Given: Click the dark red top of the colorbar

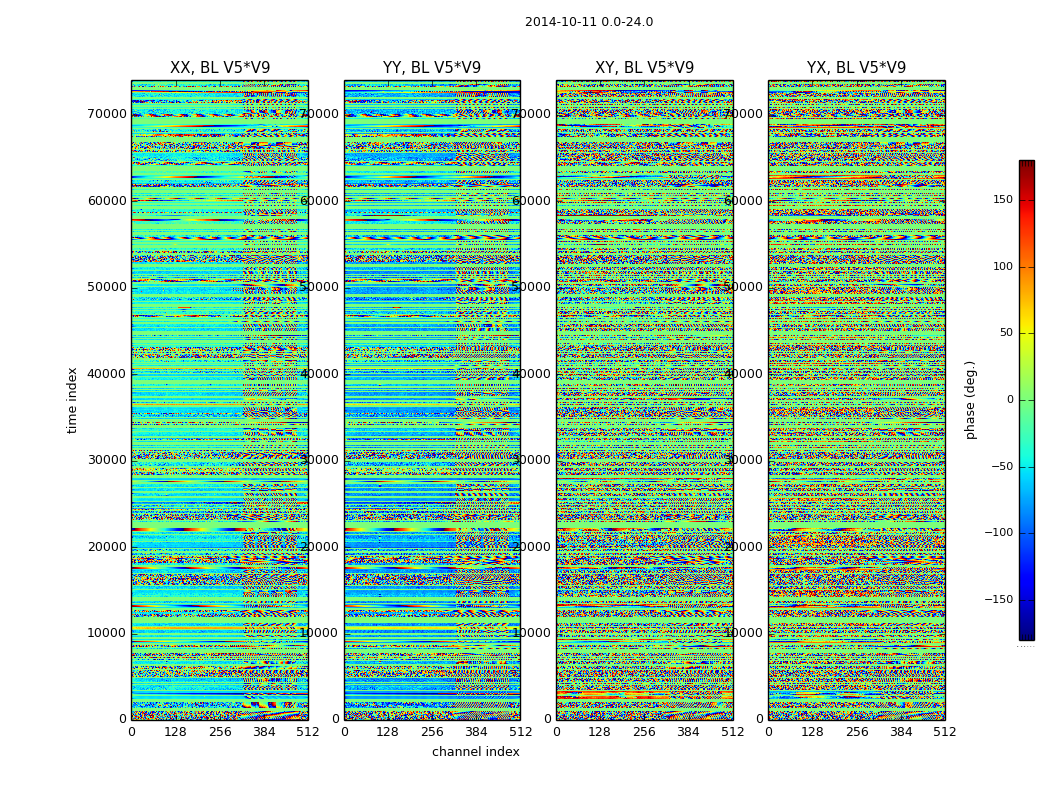Looking at the screenshot, I should point(1026,166).
